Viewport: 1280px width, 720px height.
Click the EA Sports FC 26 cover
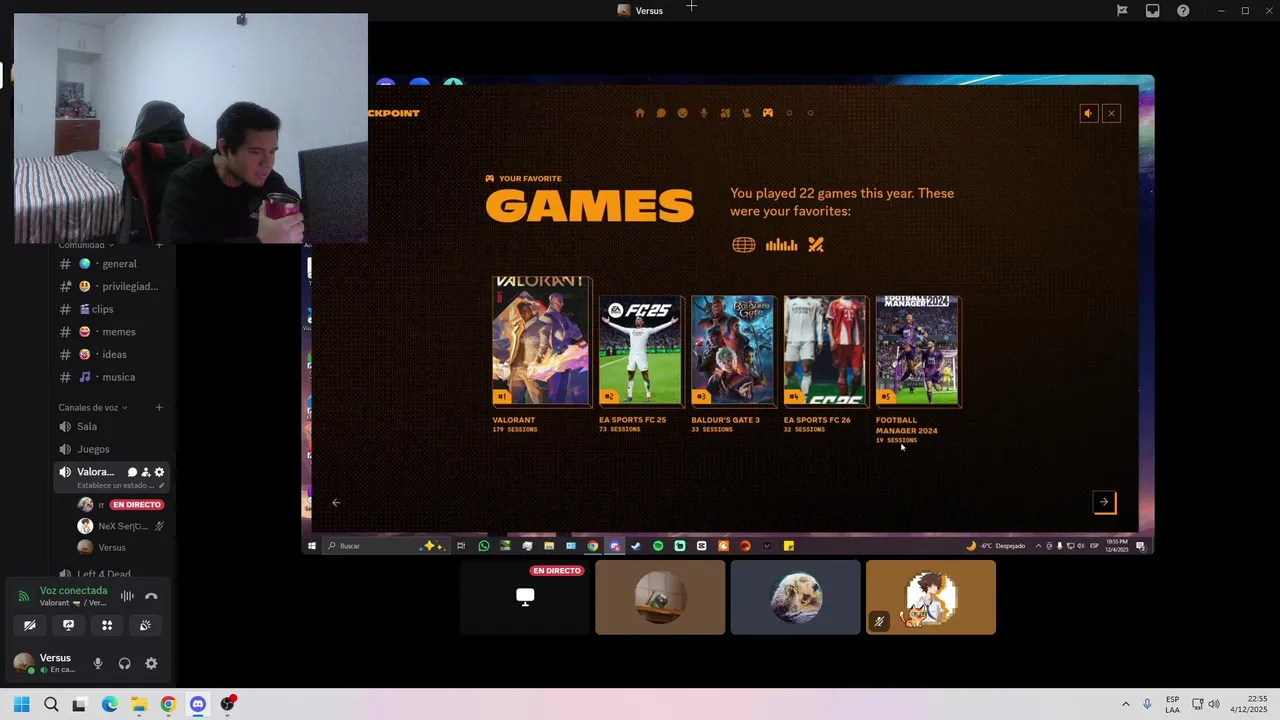point(825,351)
